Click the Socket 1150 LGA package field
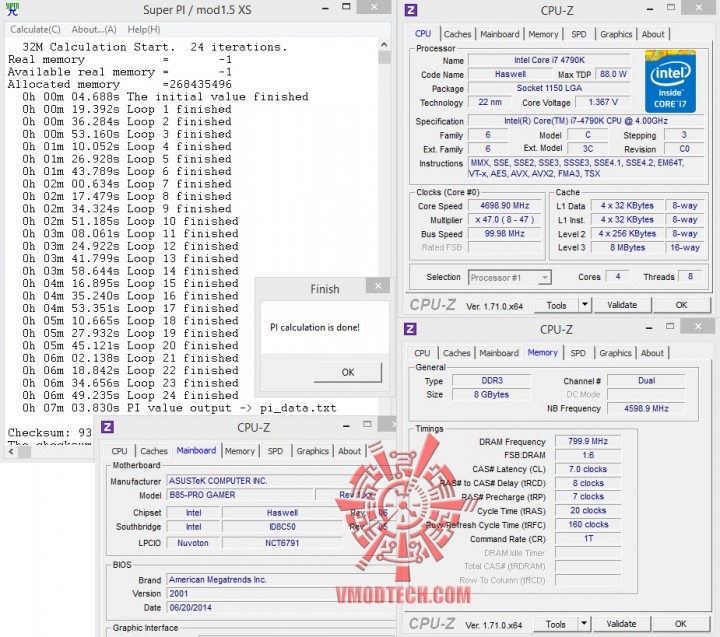This screenshot has width=720, height=637. click(549, 88)
